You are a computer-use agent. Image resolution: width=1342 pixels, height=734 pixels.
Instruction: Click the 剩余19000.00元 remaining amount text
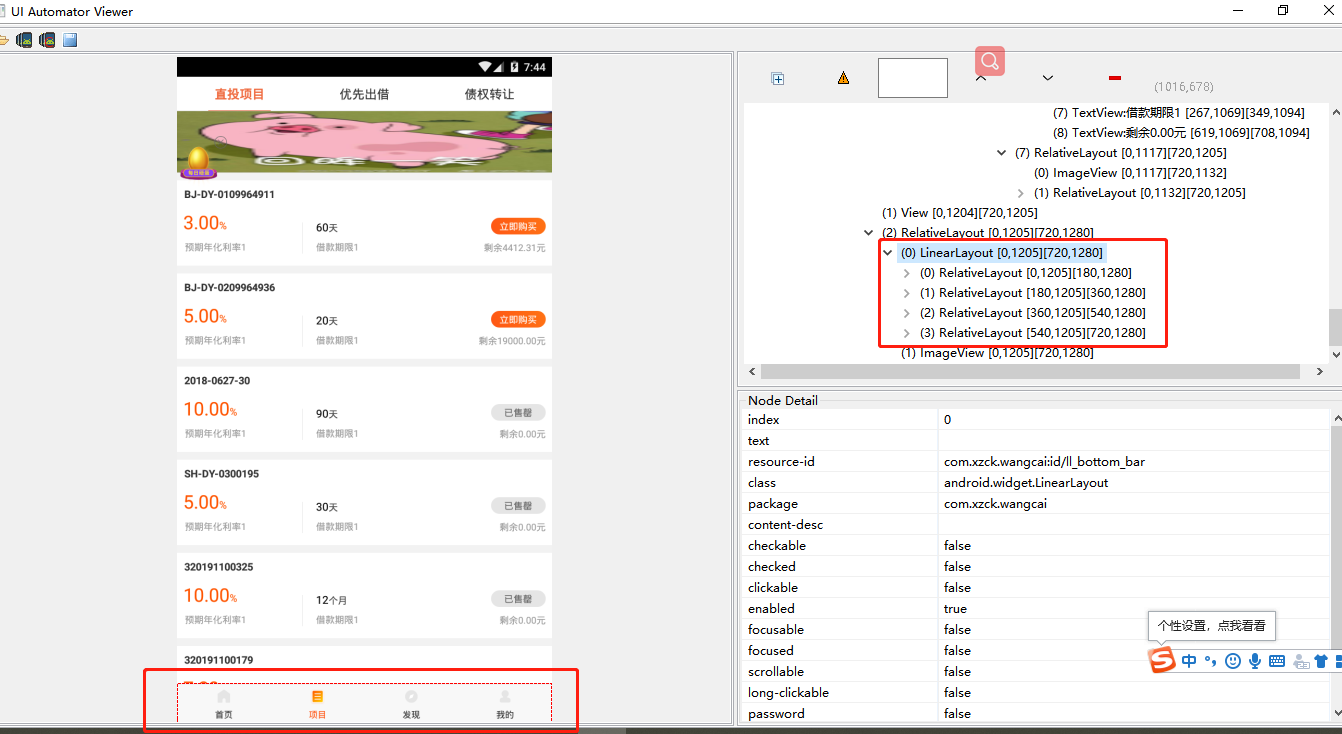click(512, 341)
